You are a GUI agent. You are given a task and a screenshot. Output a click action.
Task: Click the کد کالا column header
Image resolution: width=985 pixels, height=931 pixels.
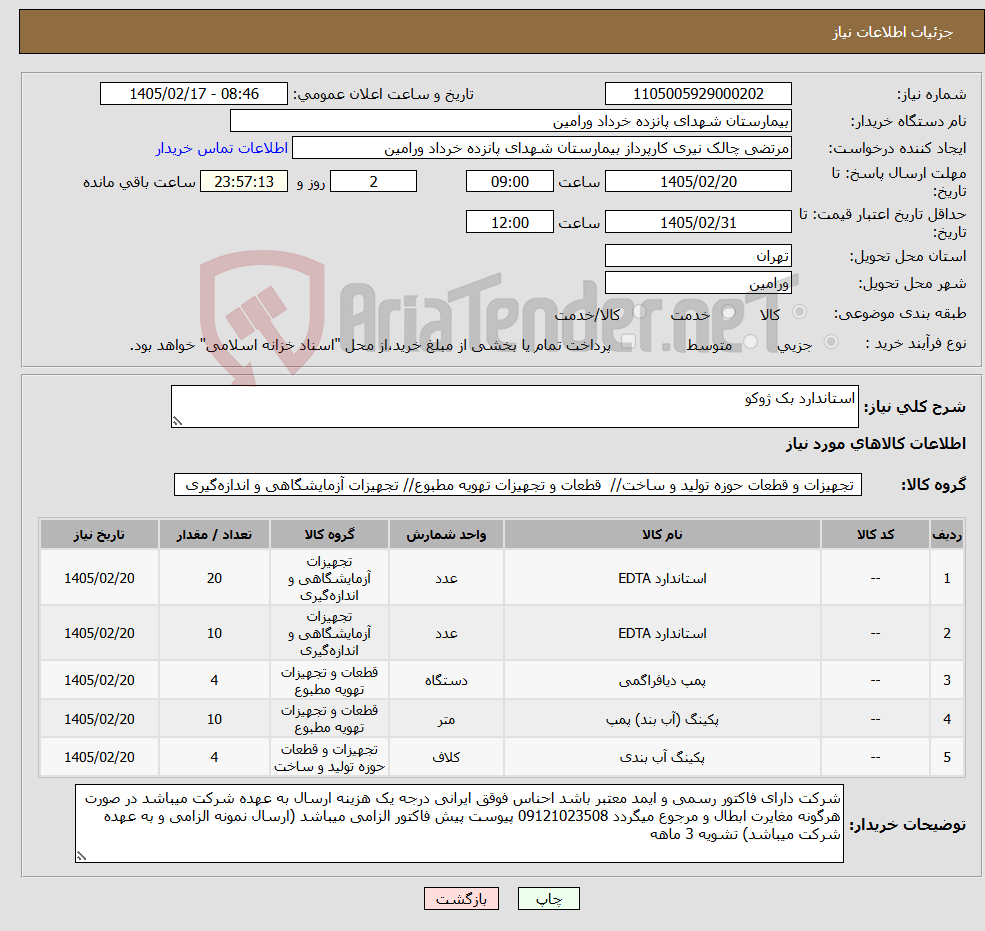pos(875,535)
